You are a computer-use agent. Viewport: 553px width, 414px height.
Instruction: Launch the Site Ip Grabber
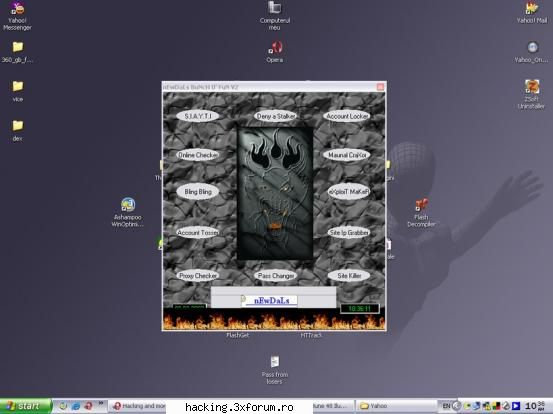click(x=349, y=233)
